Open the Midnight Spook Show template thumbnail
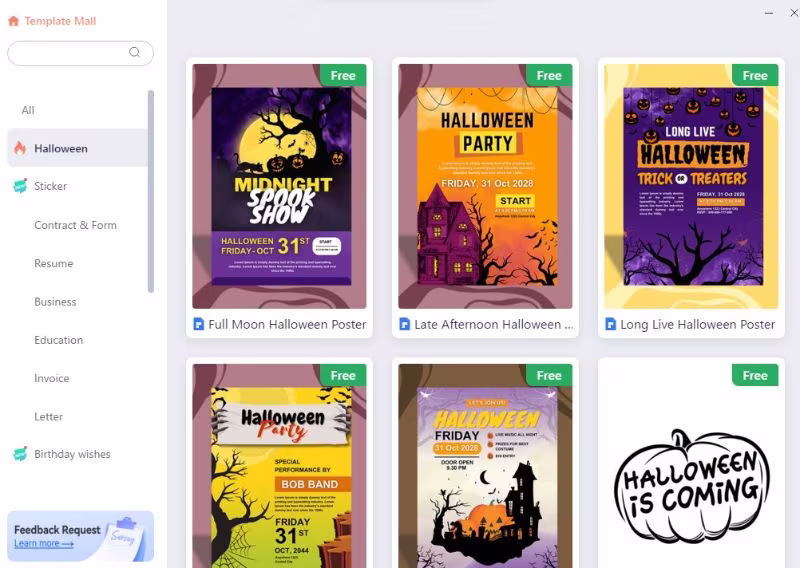The width and height of the screenshot is (800, 568). [279, 186]
